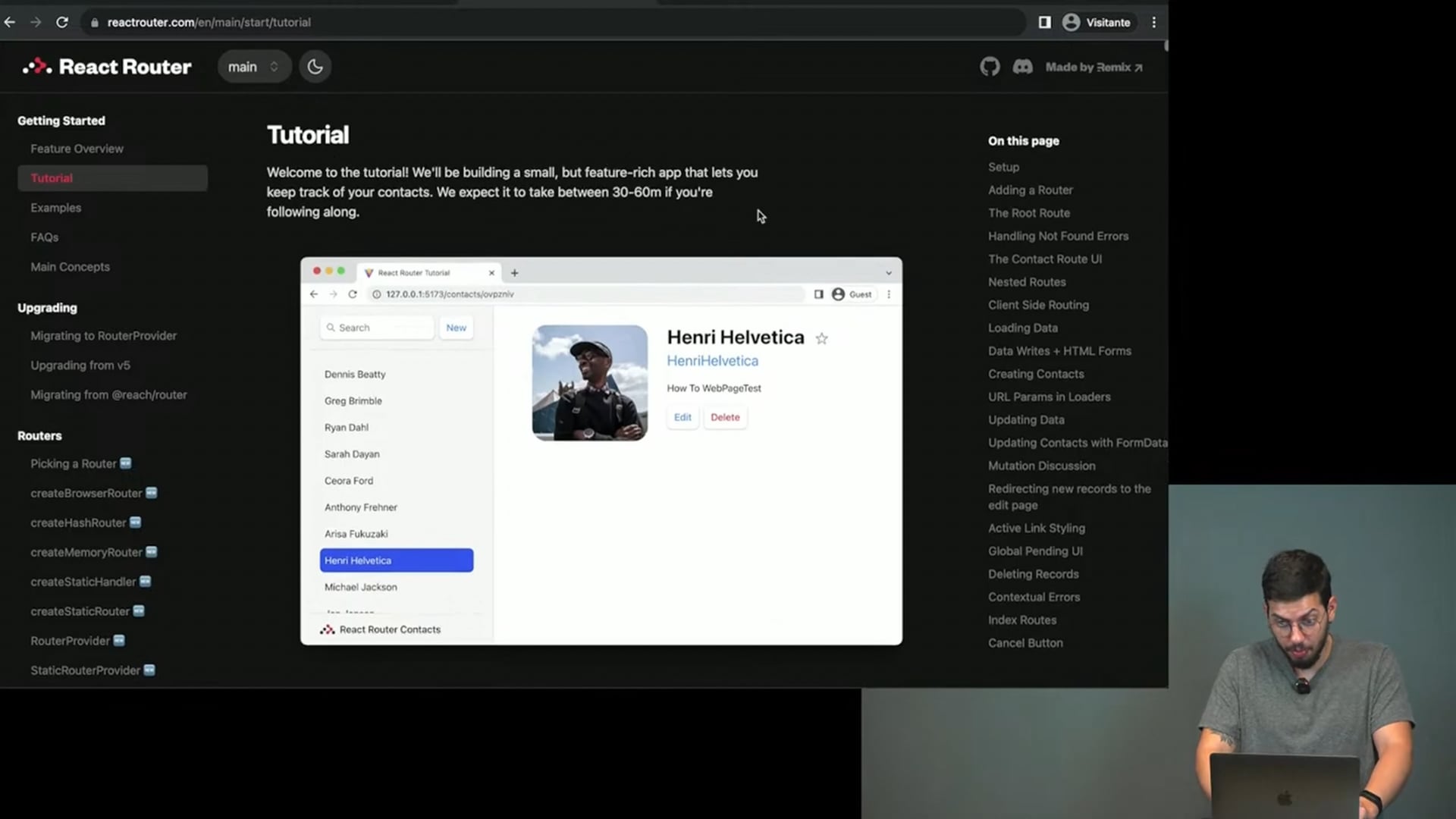The height and width of the screenshot is (819, 1456).
Task: Jump to the Nested Routes section
Action: coord(1026,282)
